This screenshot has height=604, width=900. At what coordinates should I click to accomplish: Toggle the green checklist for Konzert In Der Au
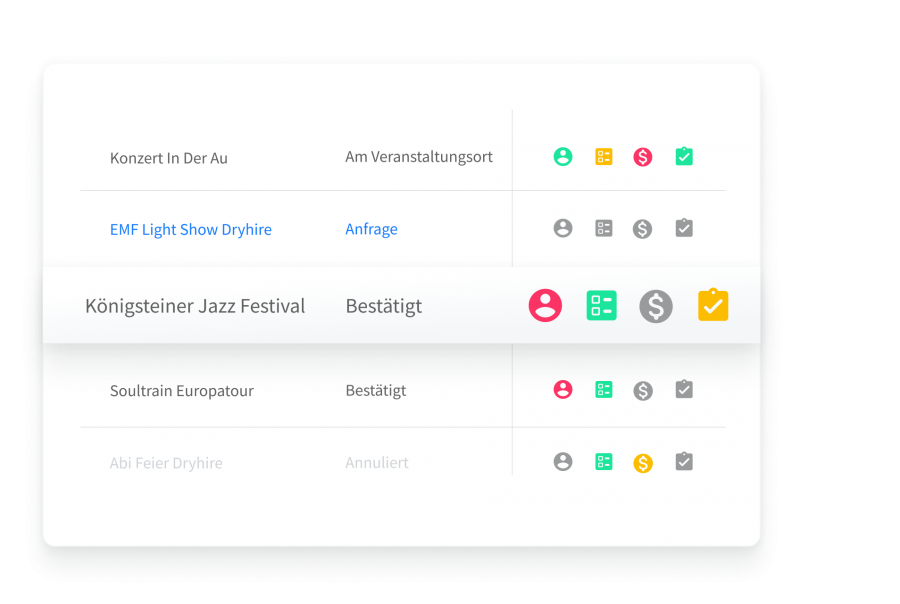pos(684,157)
